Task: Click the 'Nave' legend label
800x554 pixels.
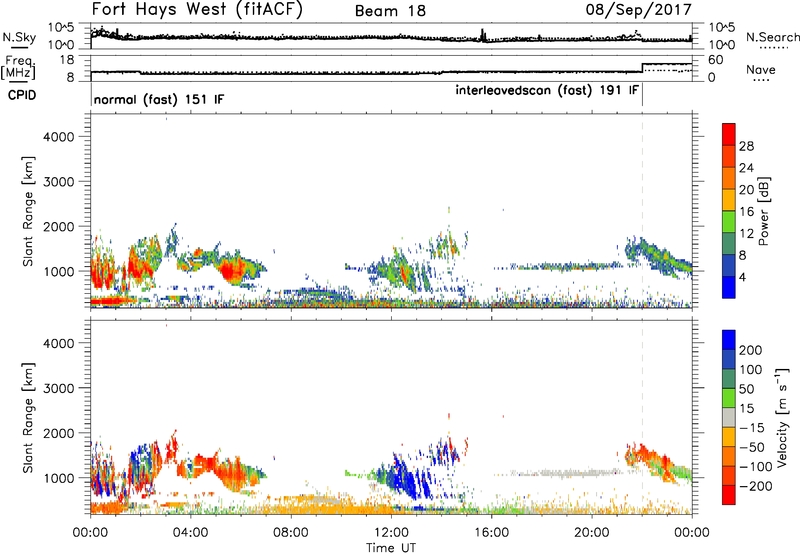Action: (x=761, y=69)
